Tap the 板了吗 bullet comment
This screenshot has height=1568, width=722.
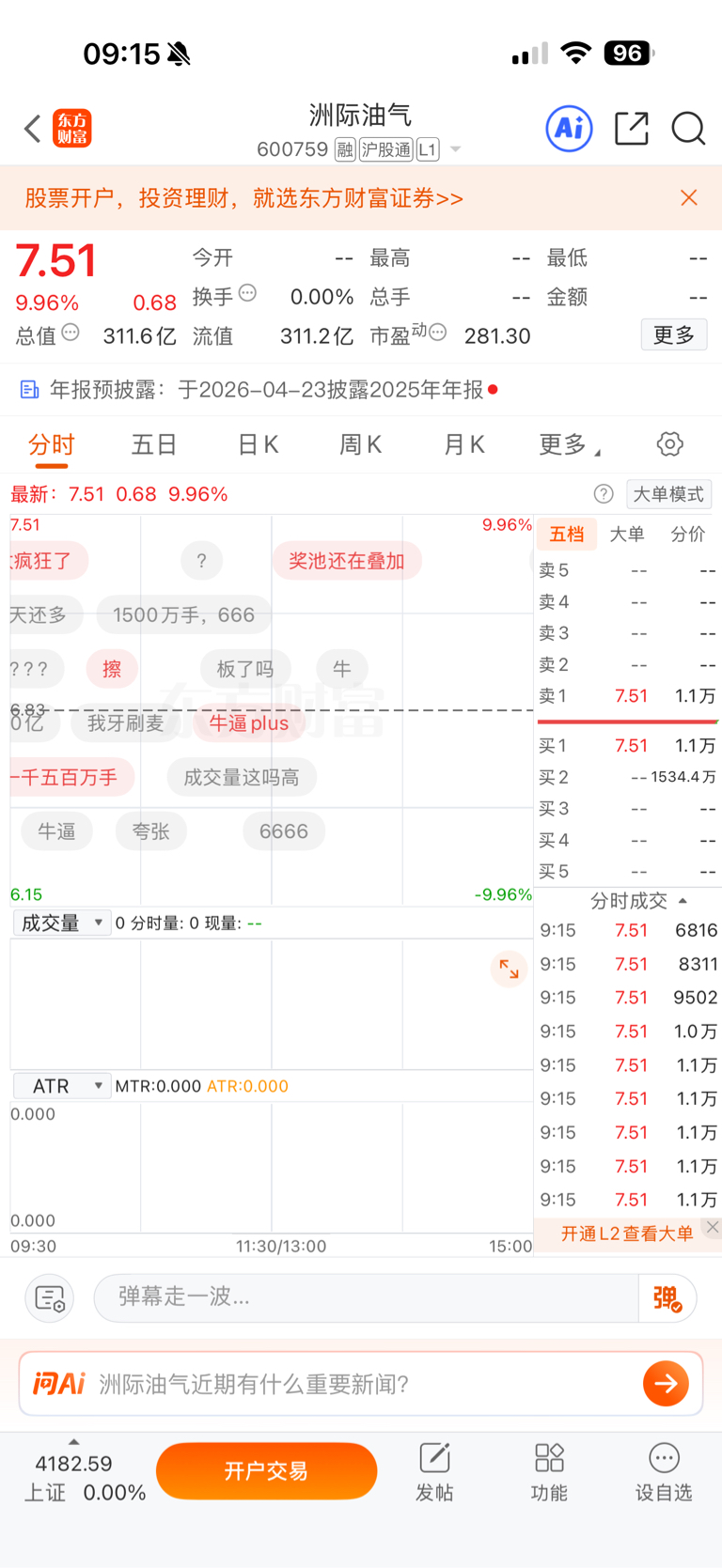(245, 669)
